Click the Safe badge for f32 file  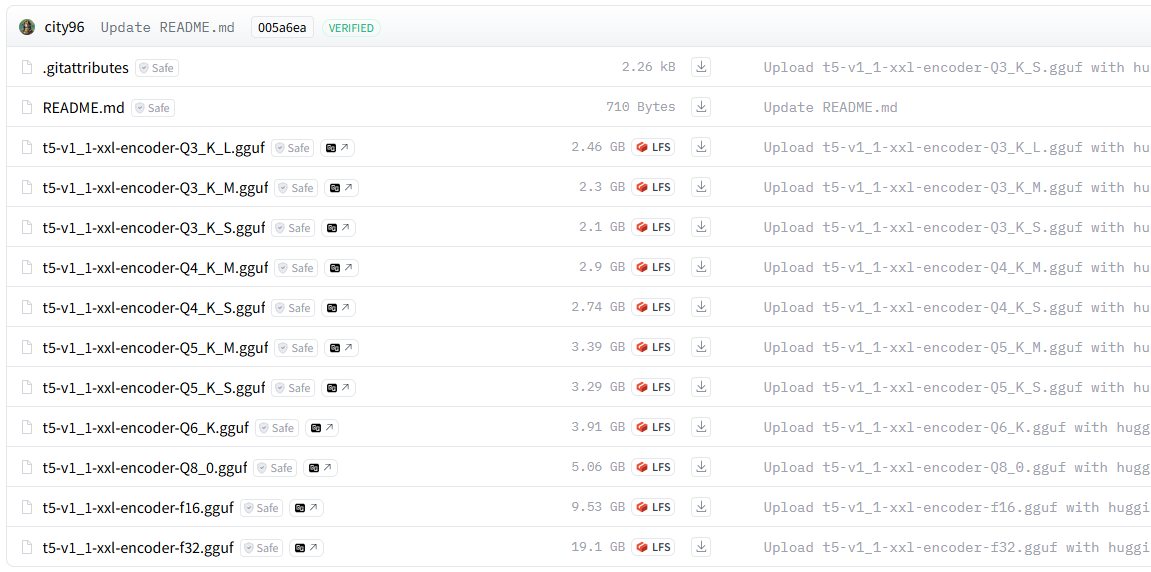(x=261, y=548)
